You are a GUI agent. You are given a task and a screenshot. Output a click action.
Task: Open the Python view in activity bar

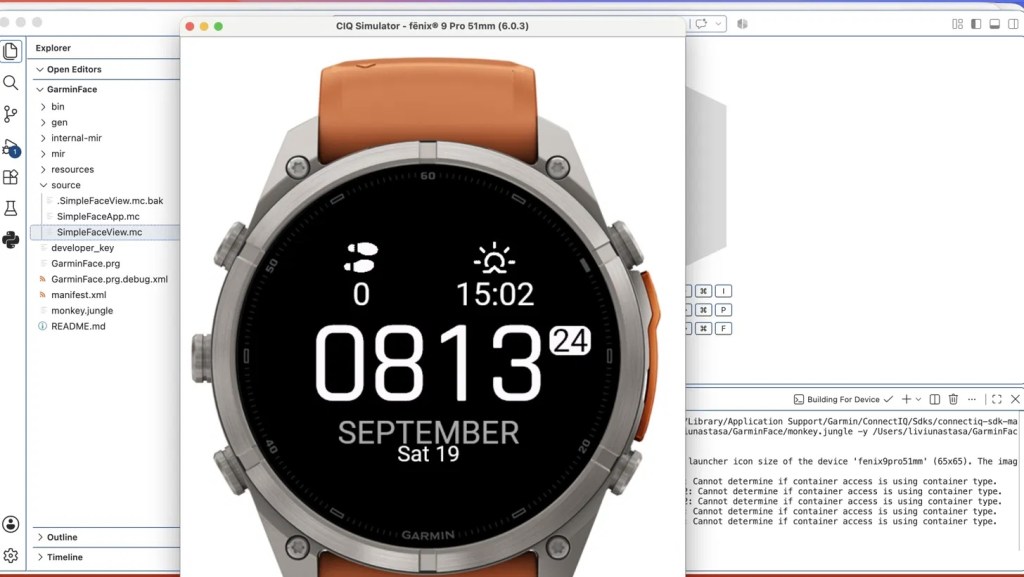[10, 240]
